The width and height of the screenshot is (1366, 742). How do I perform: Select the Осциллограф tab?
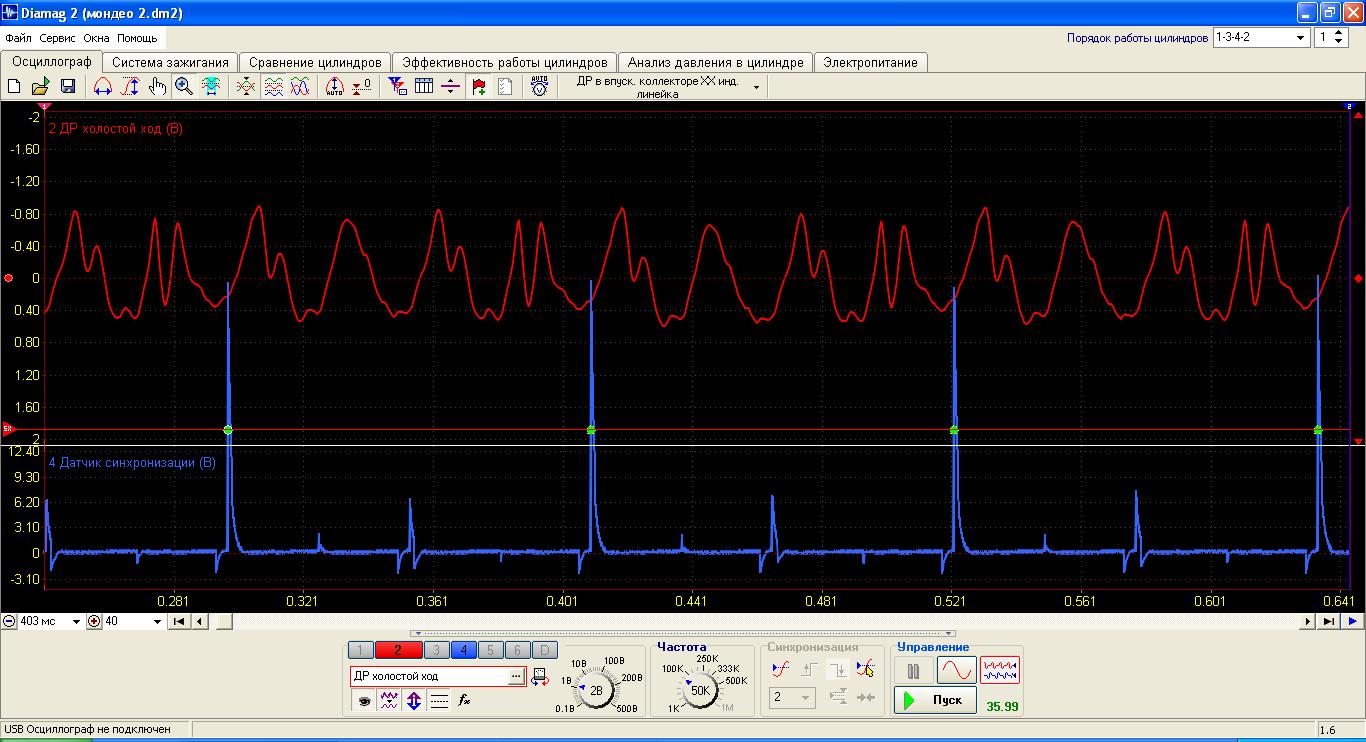pos(51,61)
